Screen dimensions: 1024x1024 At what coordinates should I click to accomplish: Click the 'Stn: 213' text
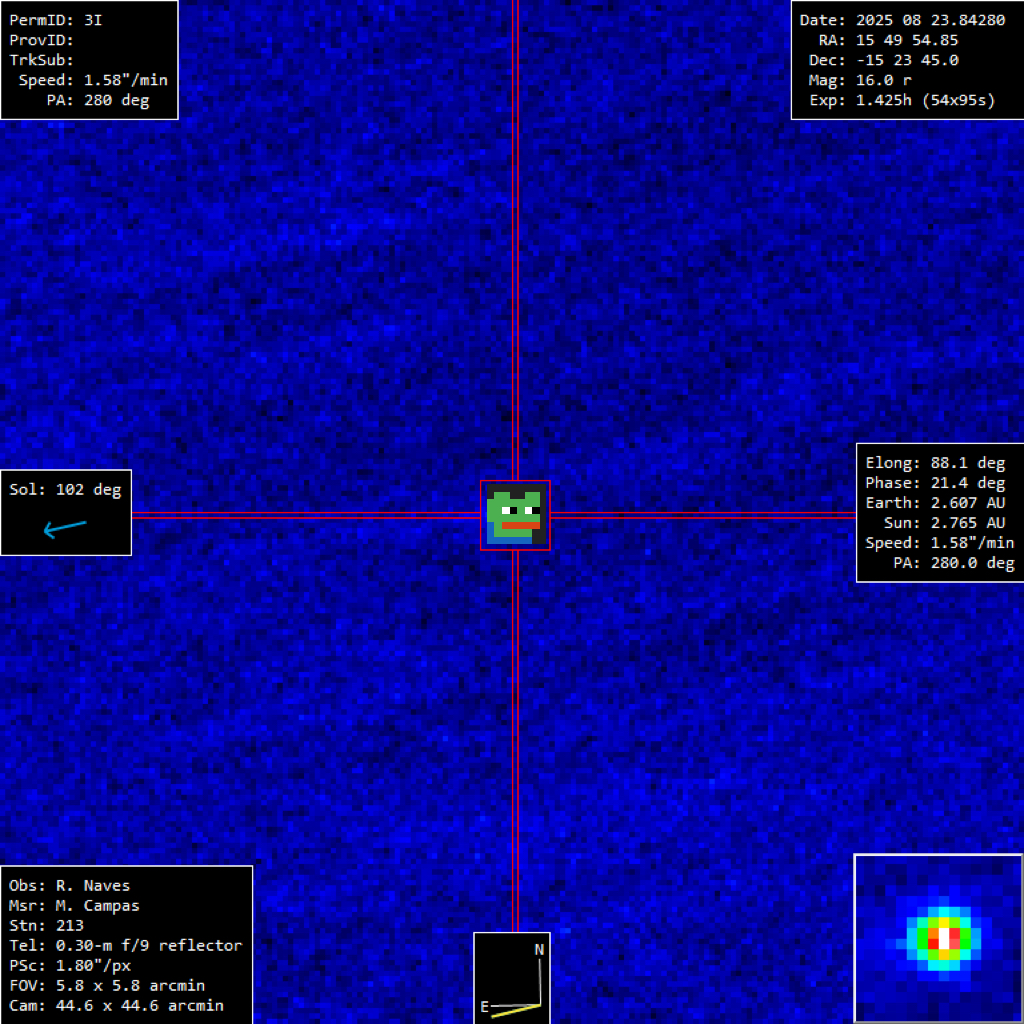point(46,926)
